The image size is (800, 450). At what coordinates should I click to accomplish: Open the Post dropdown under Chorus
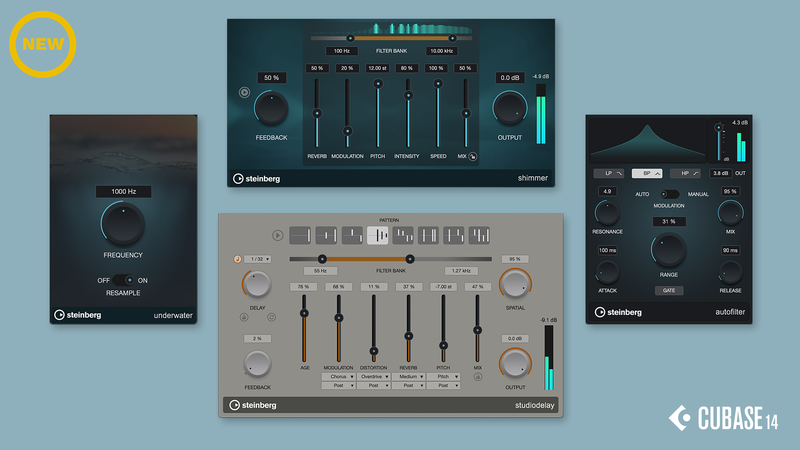[338, 386]
